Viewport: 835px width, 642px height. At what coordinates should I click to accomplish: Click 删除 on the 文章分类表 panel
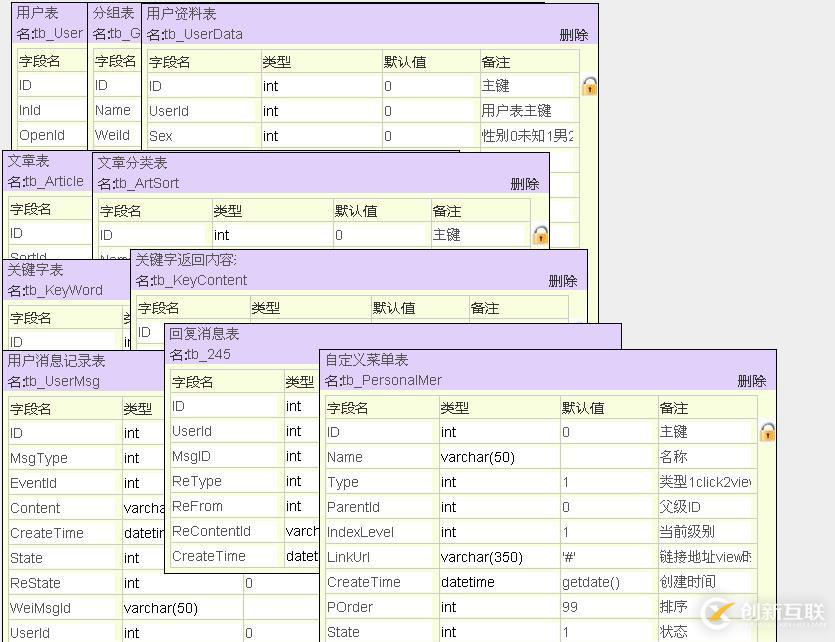(524, 184)
